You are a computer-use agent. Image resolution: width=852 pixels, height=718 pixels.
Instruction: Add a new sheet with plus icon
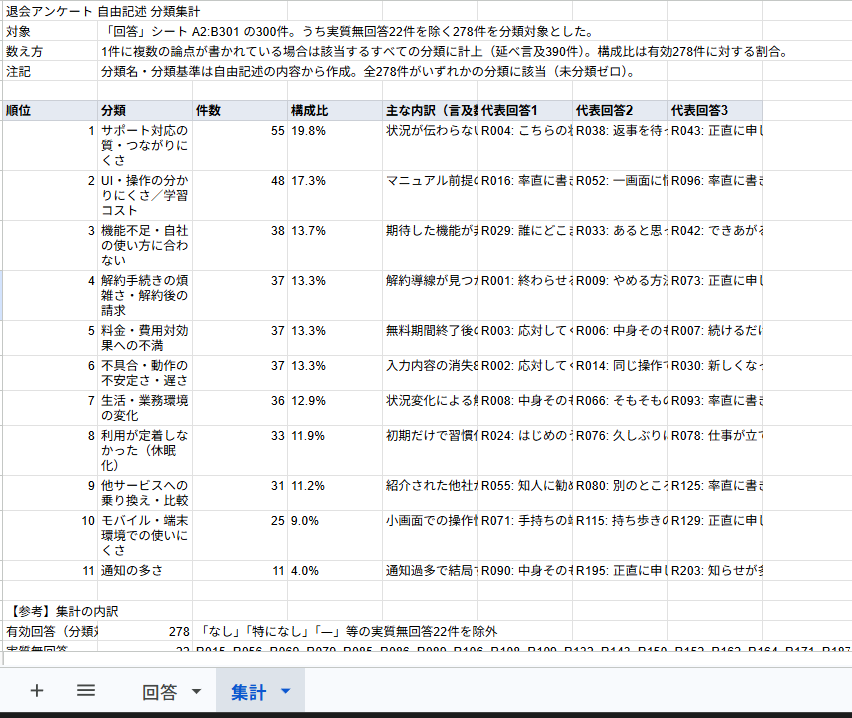(x=36, y=691)
